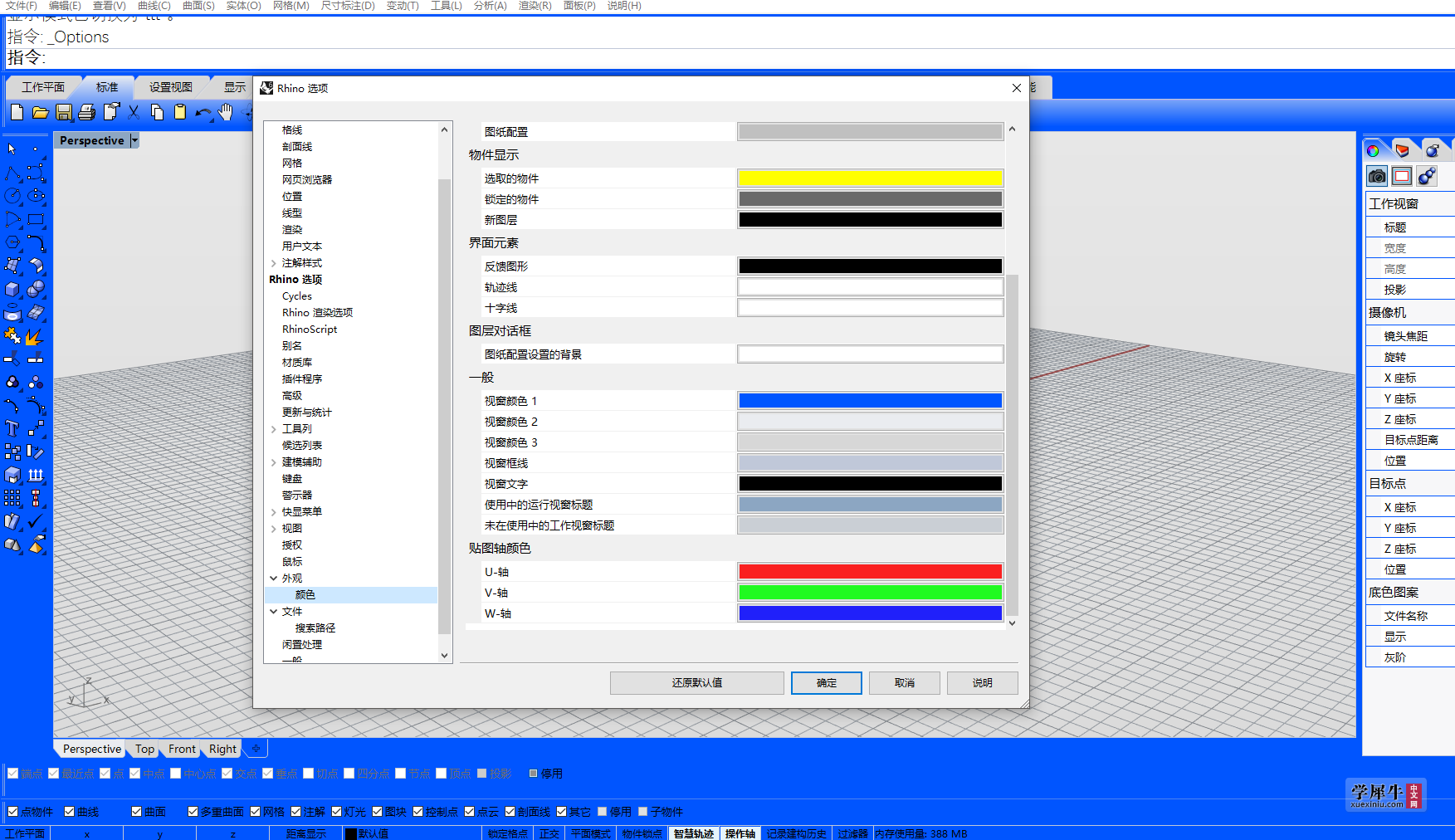Toggle the 点物件 filter checkbox
This screenshot has width=1455, height=840.
[x=12, y=812]
